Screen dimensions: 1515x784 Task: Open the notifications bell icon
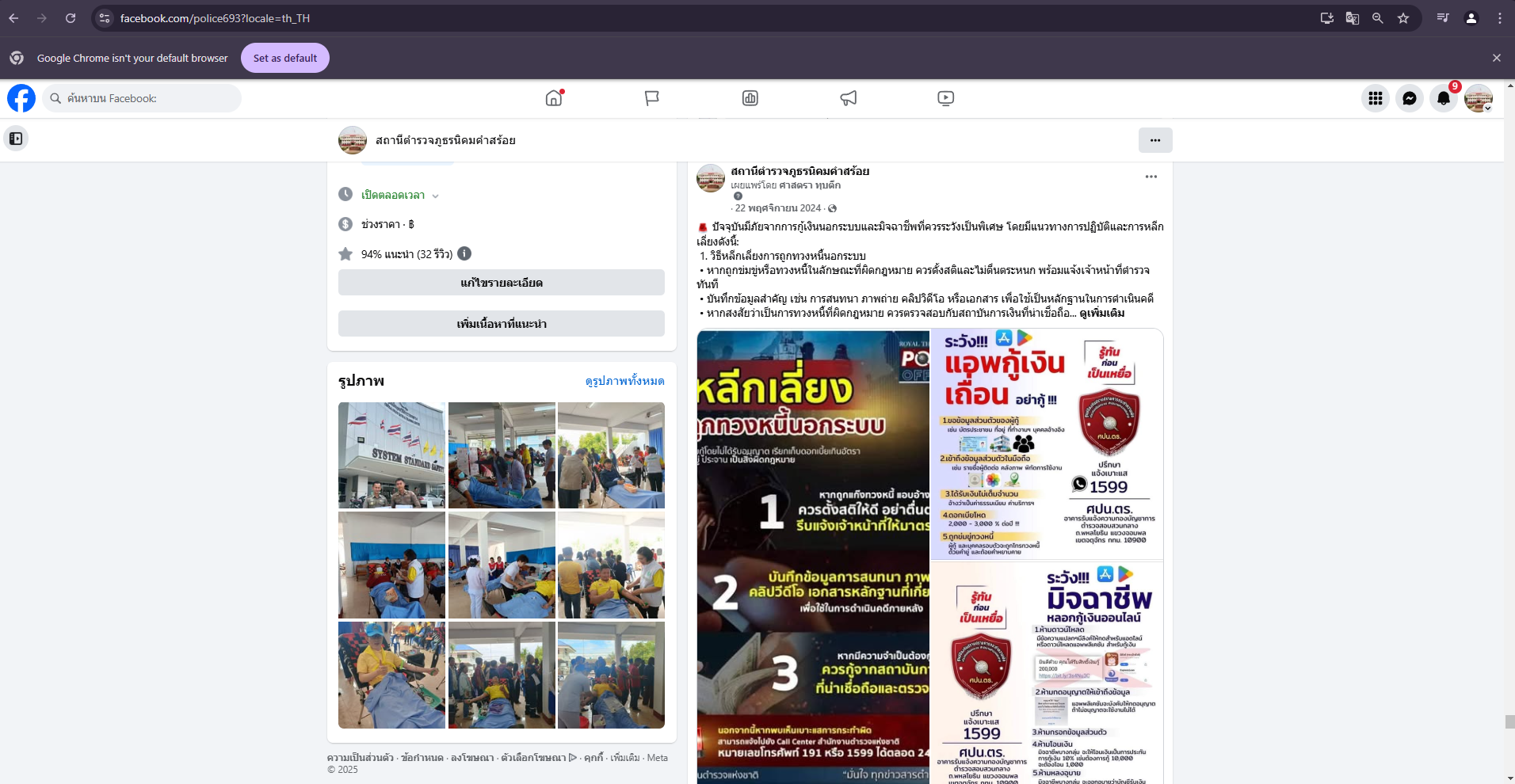(x=1443, y=98)
